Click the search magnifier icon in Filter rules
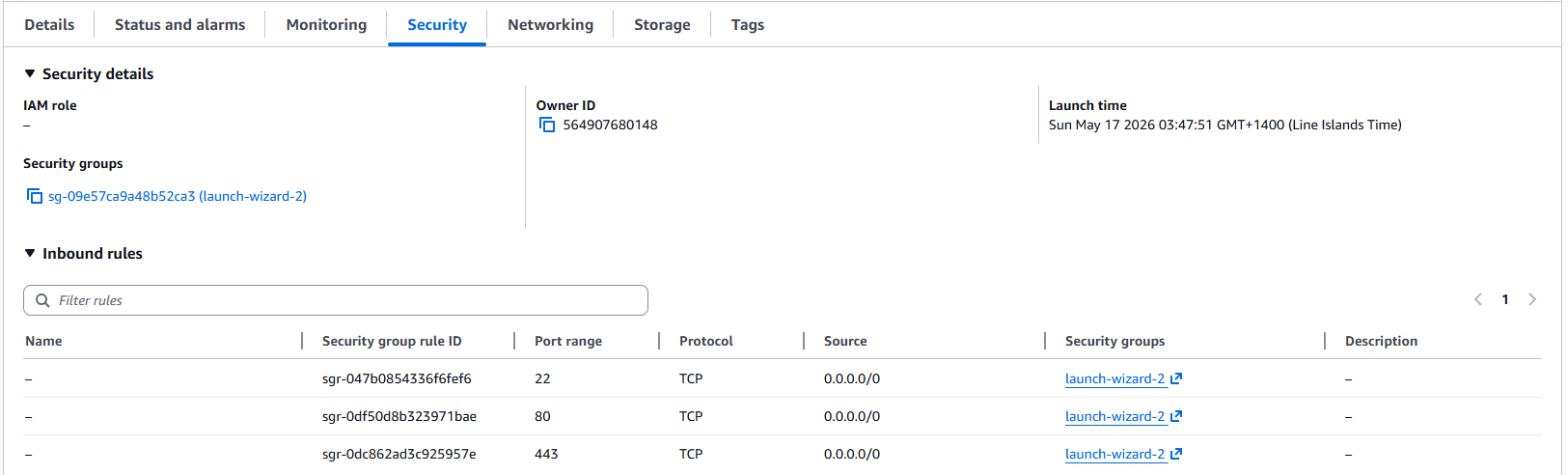Viewport: 1568px width, 475px height. (42, 300)
